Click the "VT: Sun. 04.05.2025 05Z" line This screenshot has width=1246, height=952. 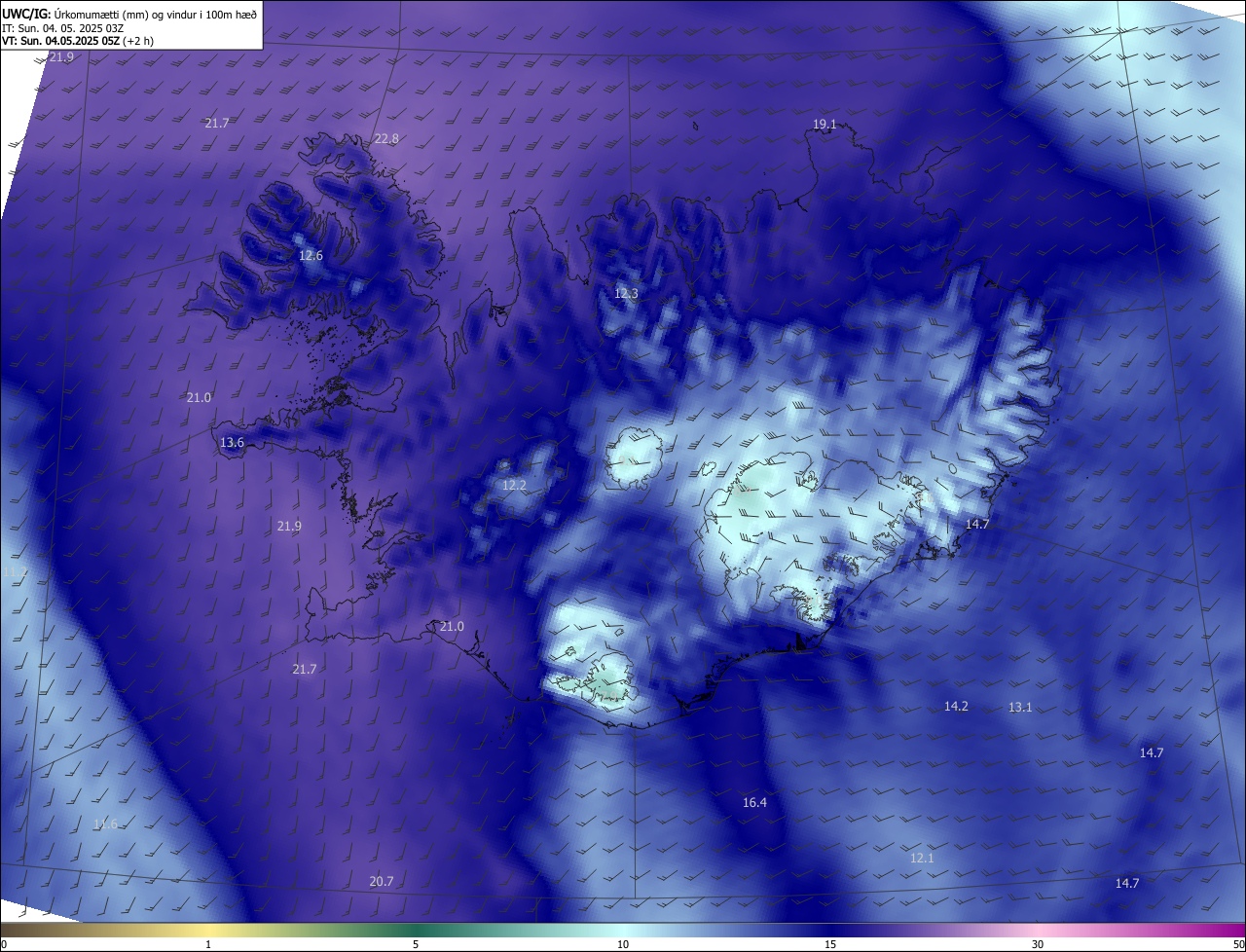tap(78, 41)
